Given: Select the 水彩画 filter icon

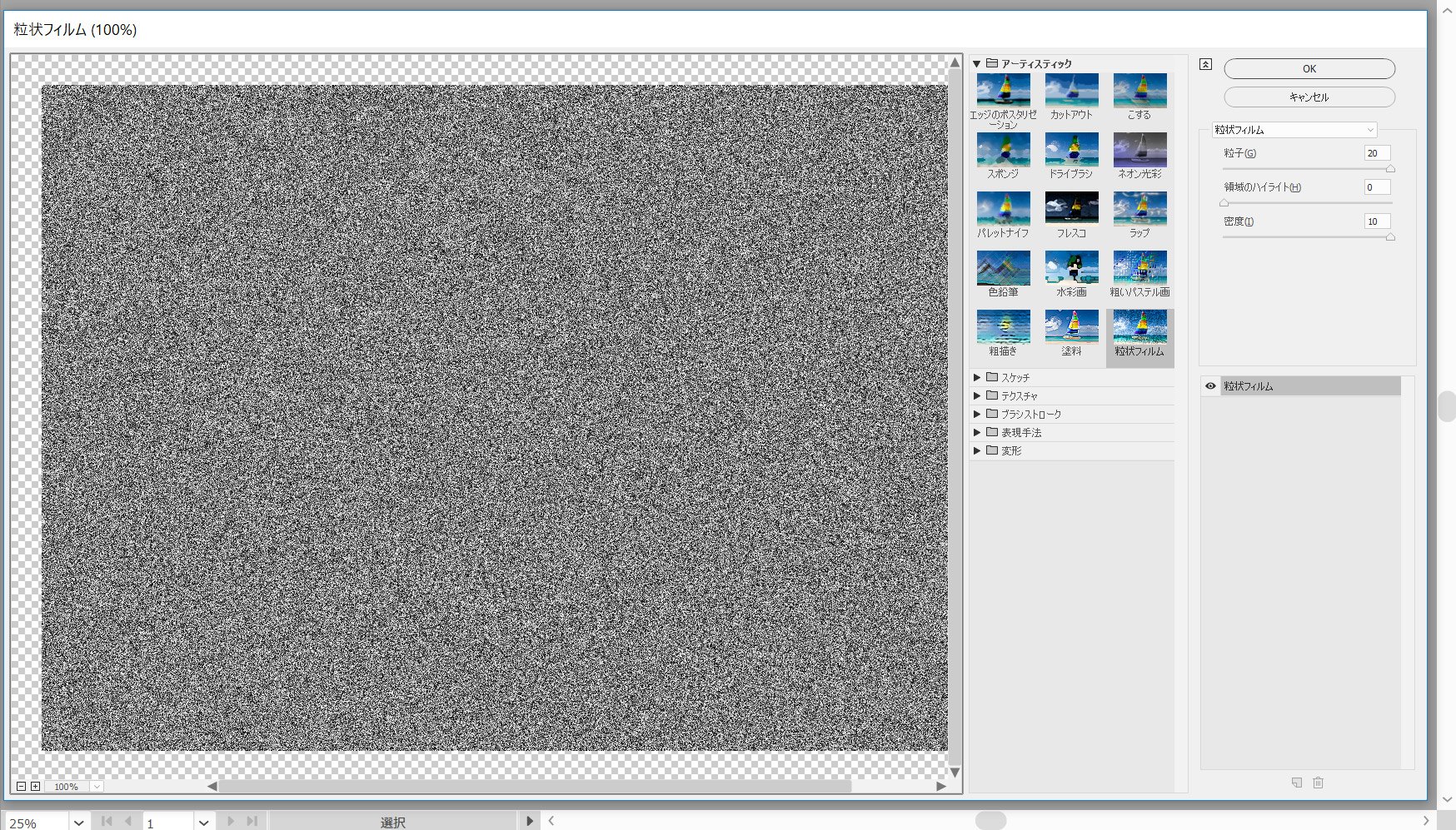Looking at the screenshot, I should pos(1071,268).
